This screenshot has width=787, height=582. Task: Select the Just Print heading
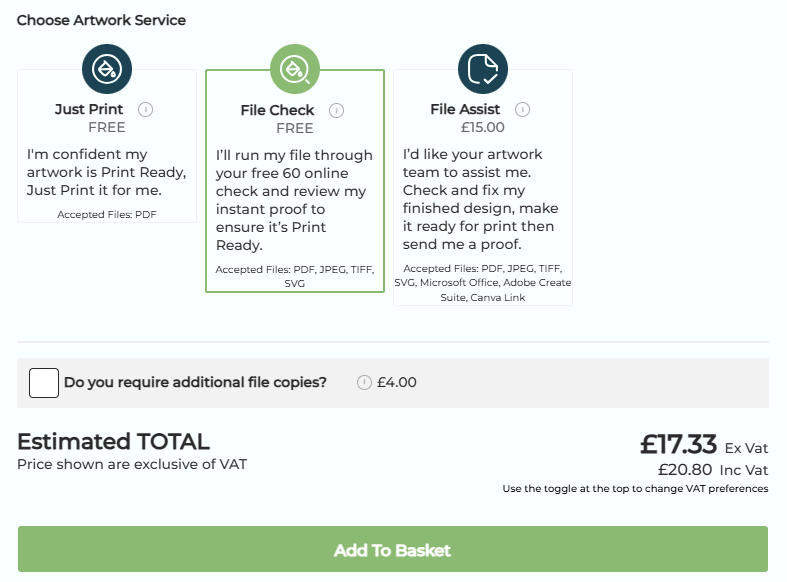[89, 110]
